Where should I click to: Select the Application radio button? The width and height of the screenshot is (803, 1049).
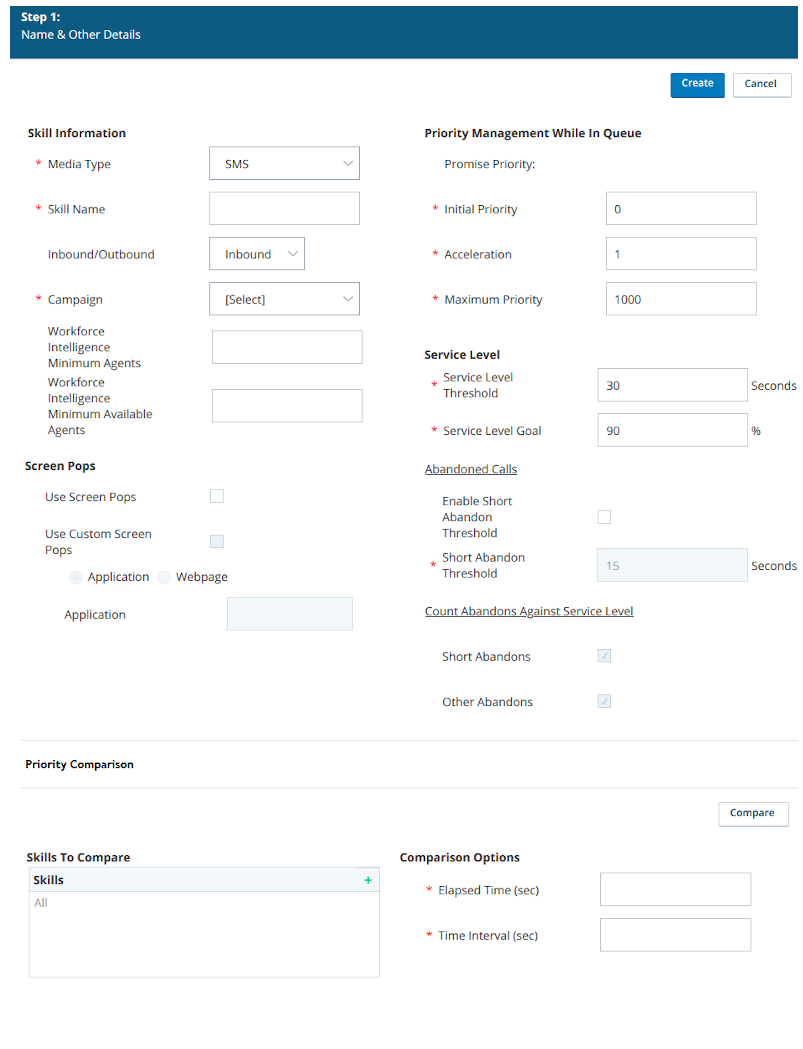tap(75, 576)
